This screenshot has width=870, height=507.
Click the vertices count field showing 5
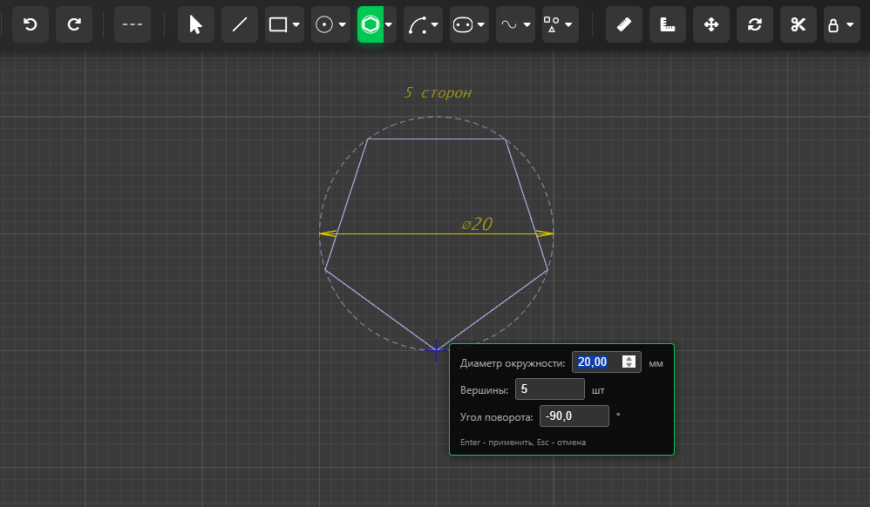click(x=550, y=389)
